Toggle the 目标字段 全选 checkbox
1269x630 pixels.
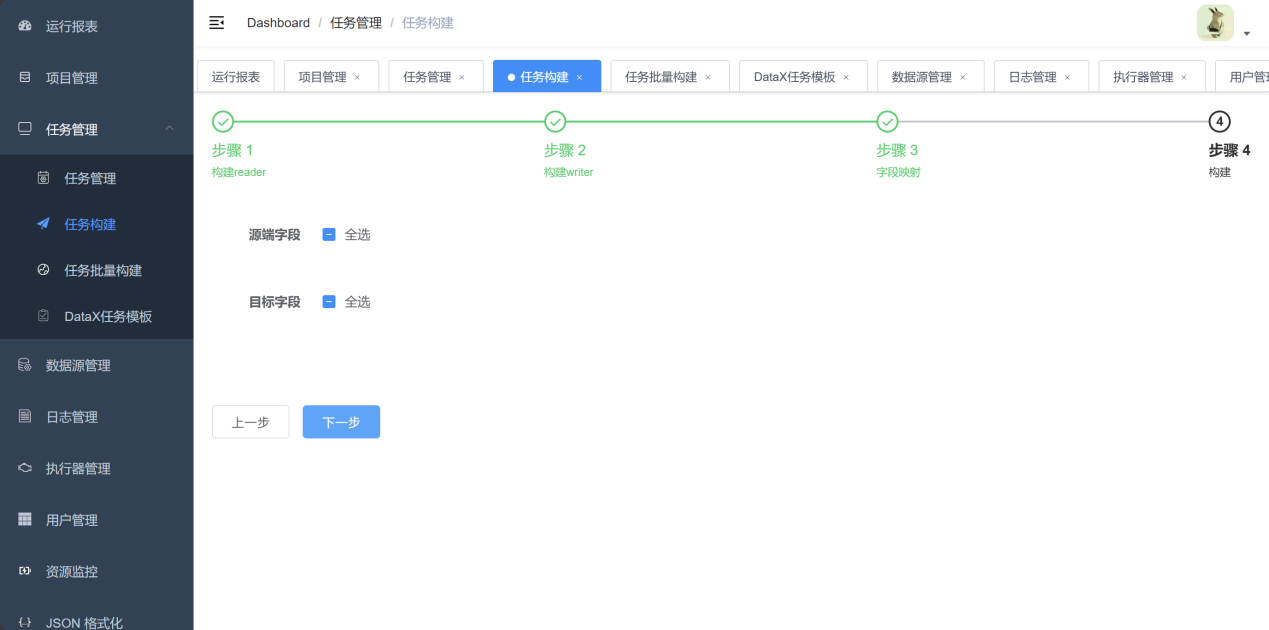[329, 302]
